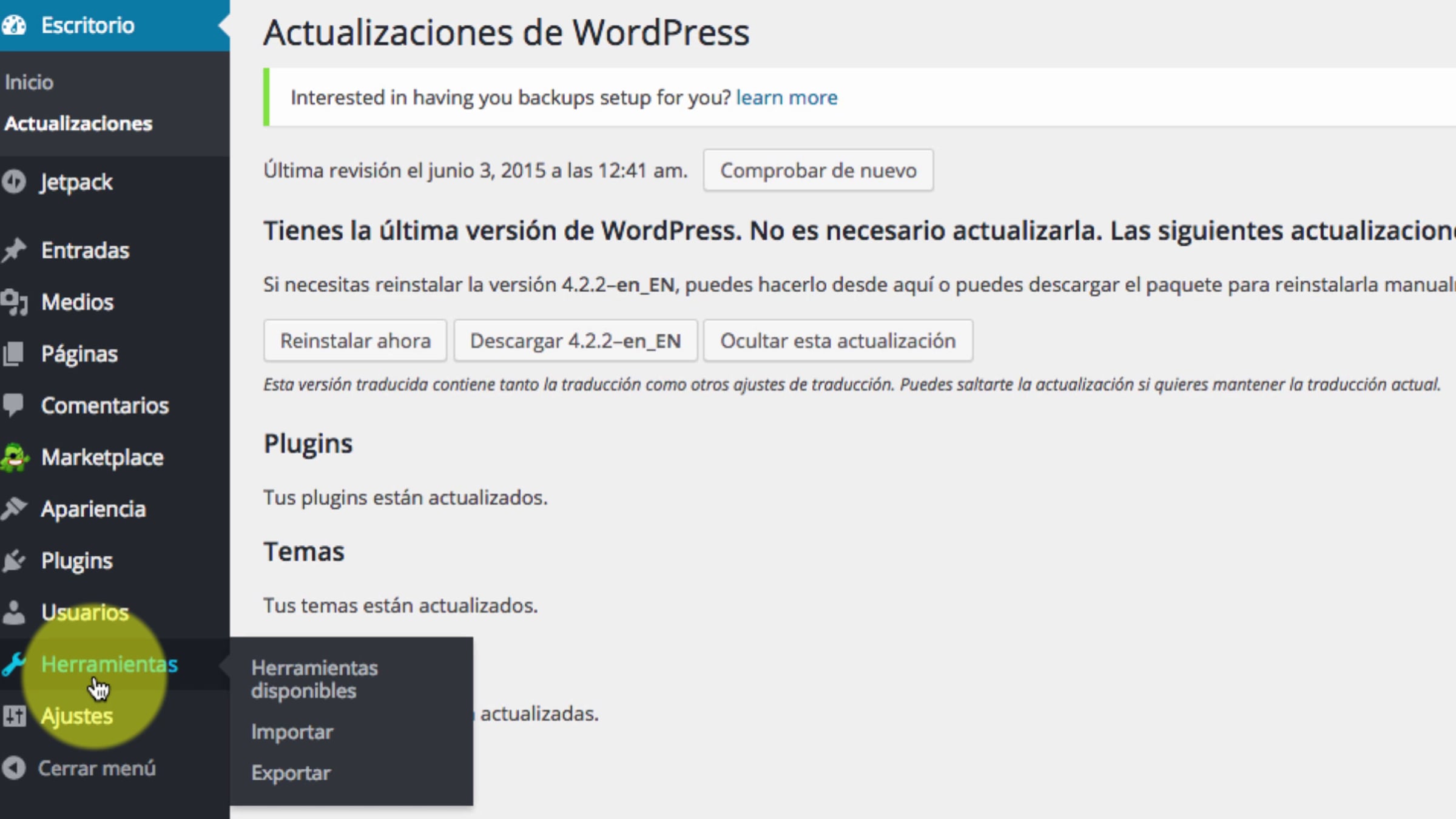Go to Inicio under Escritorio
This screenshot has height=819, width=1456.
point(29,82)
